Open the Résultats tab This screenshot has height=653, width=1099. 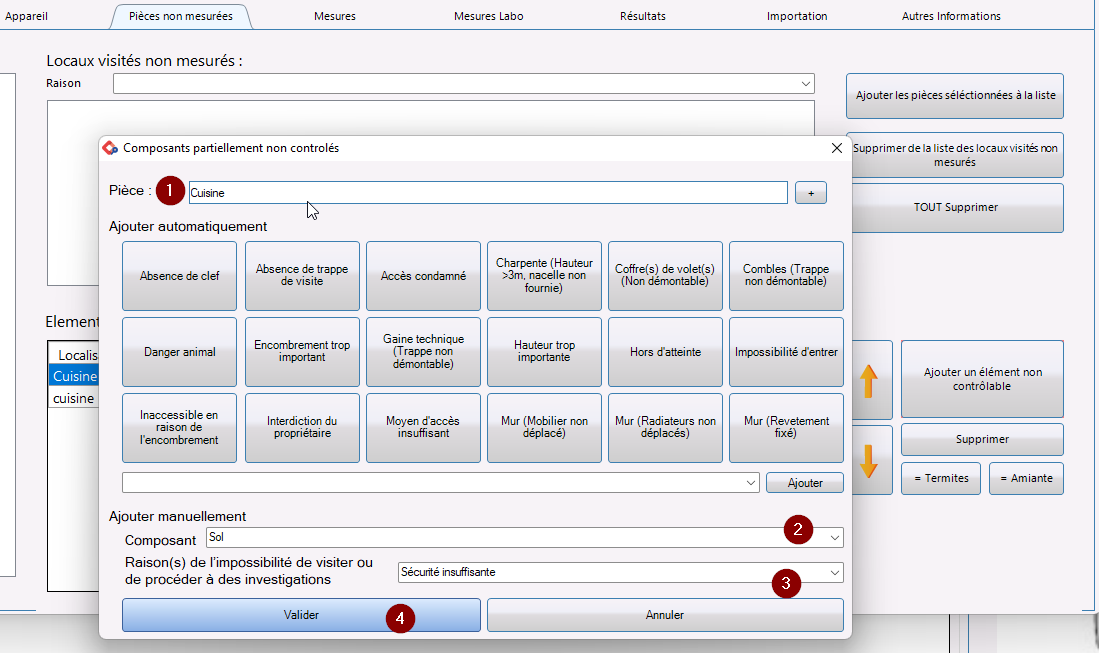643,16
